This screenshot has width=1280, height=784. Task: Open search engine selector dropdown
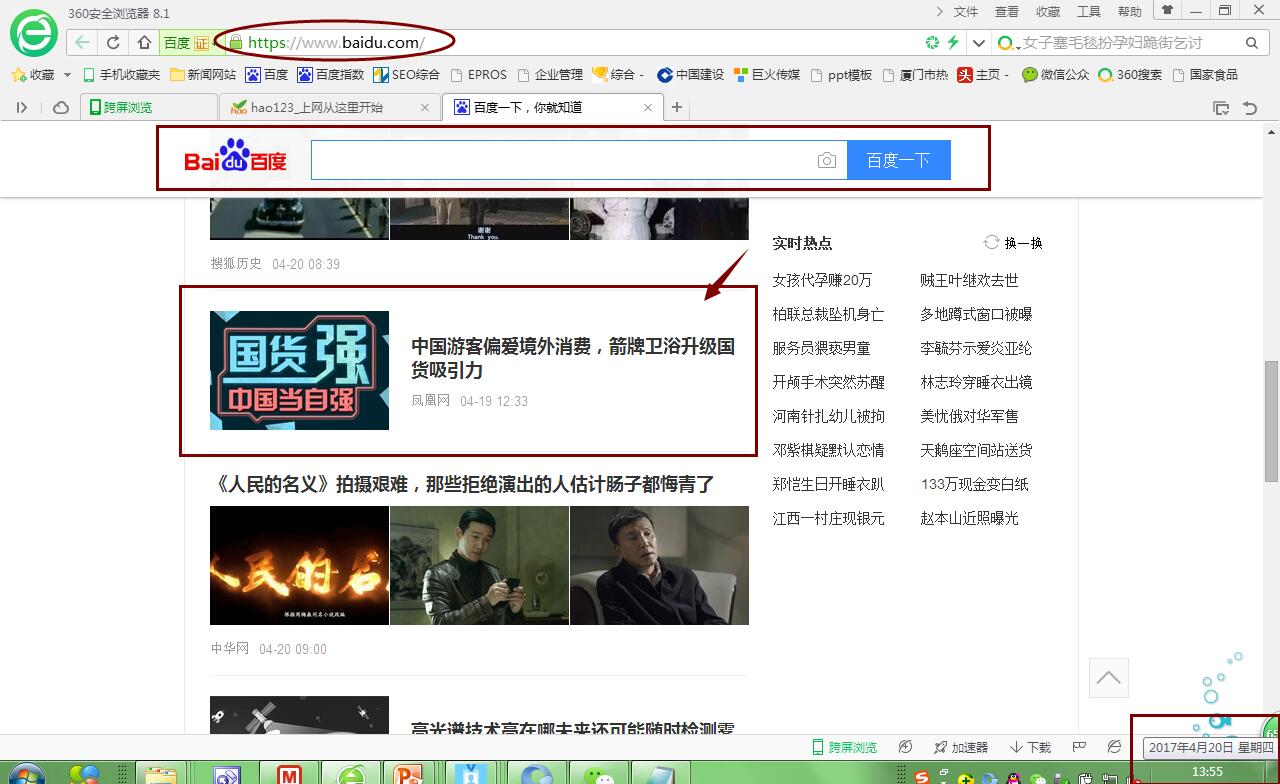1008,43
